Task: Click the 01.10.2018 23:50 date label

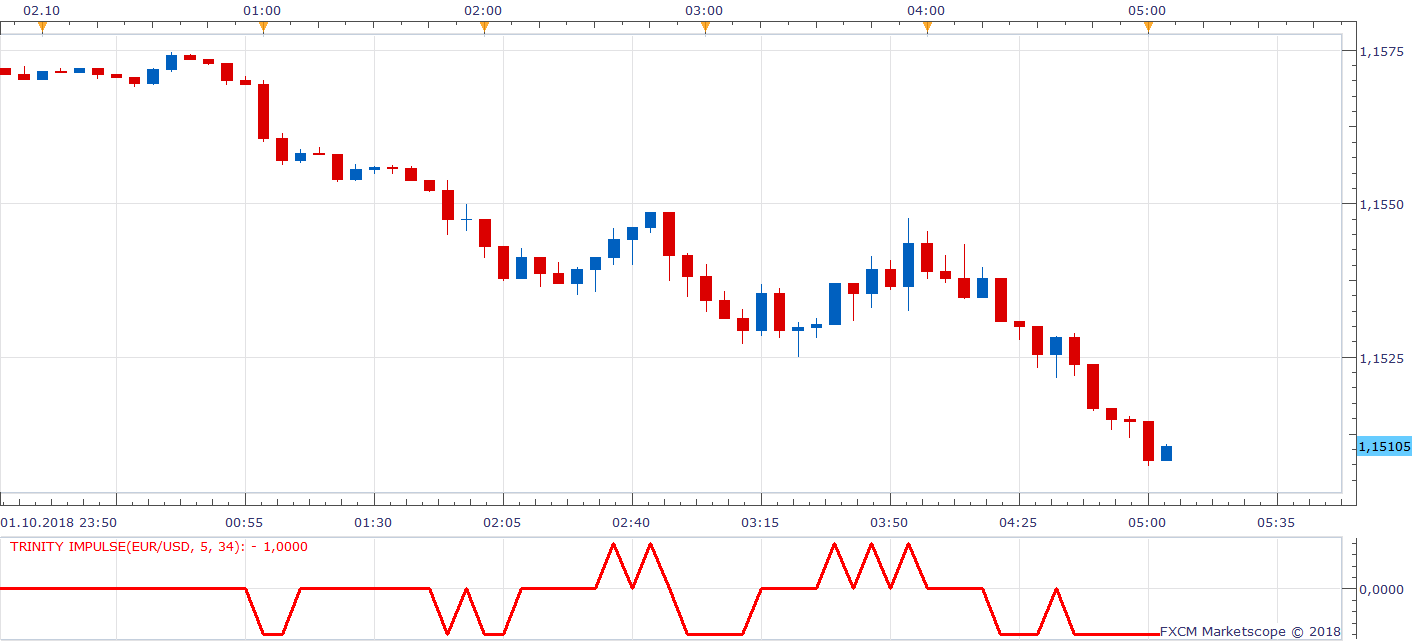Action: [x=59, y=523]
